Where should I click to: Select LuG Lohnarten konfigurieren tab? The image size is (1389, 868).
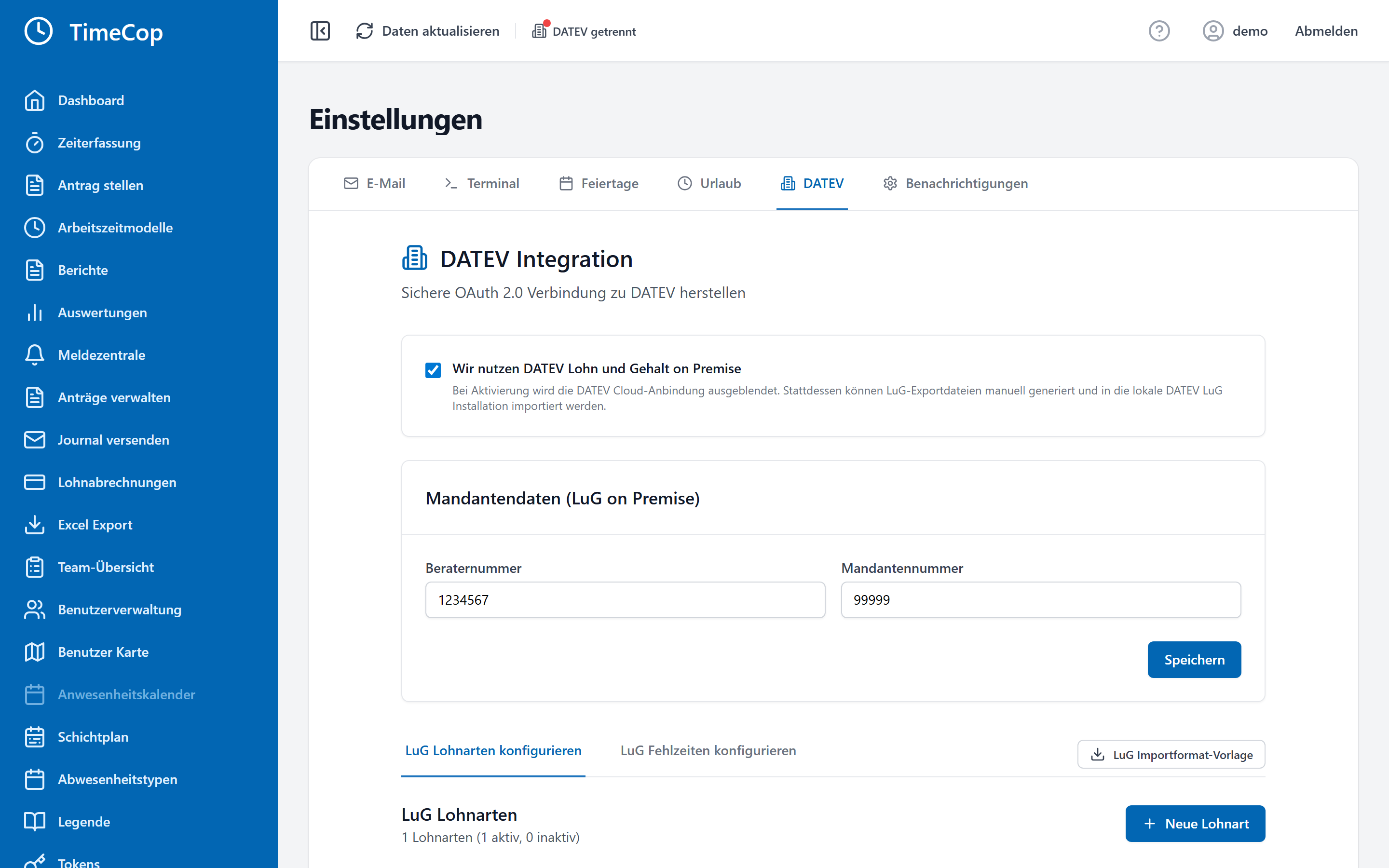493,750
